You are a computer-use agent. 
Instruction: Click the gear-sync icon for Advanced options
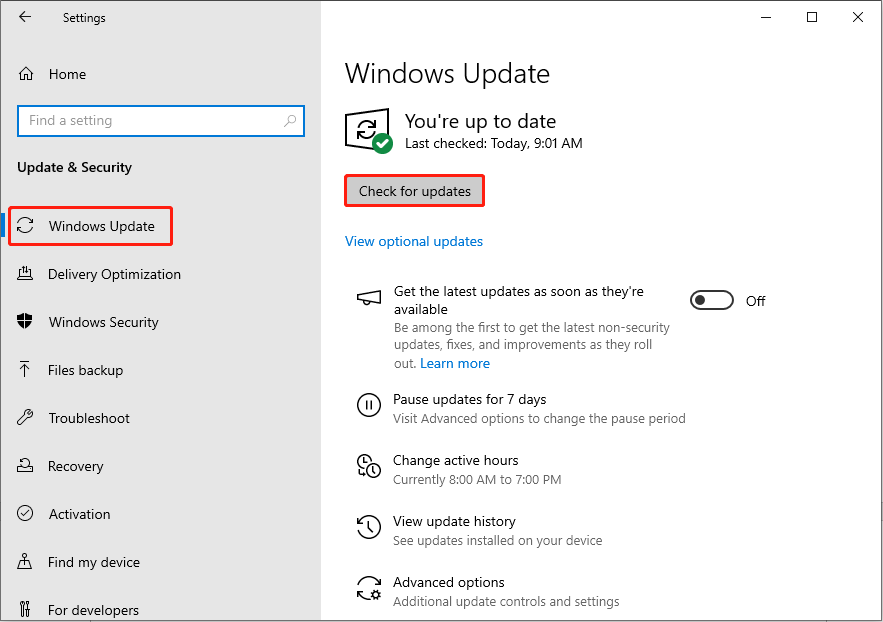369,588
